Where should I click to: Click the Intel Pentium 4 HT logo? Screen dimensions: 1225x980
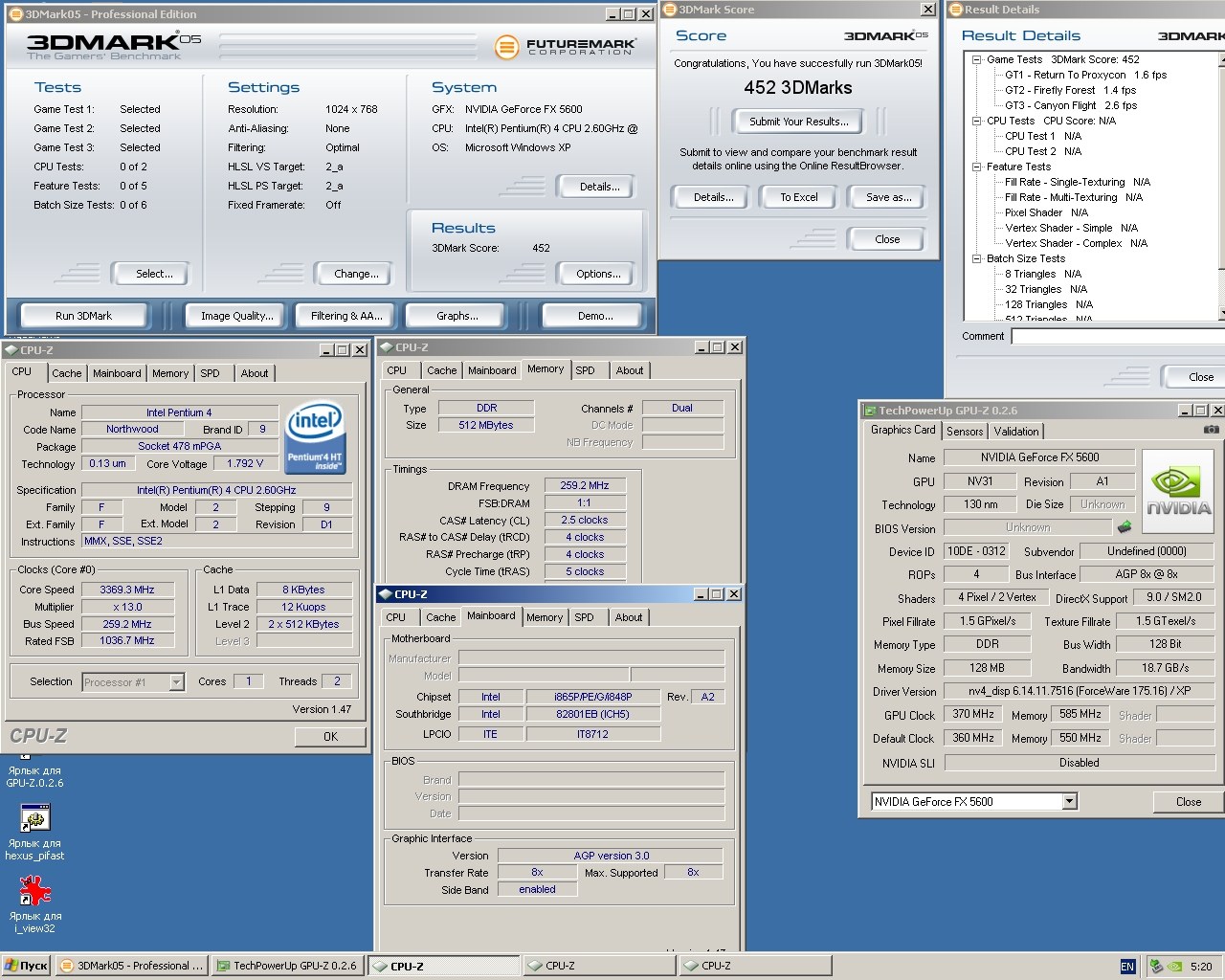(316, 436)
